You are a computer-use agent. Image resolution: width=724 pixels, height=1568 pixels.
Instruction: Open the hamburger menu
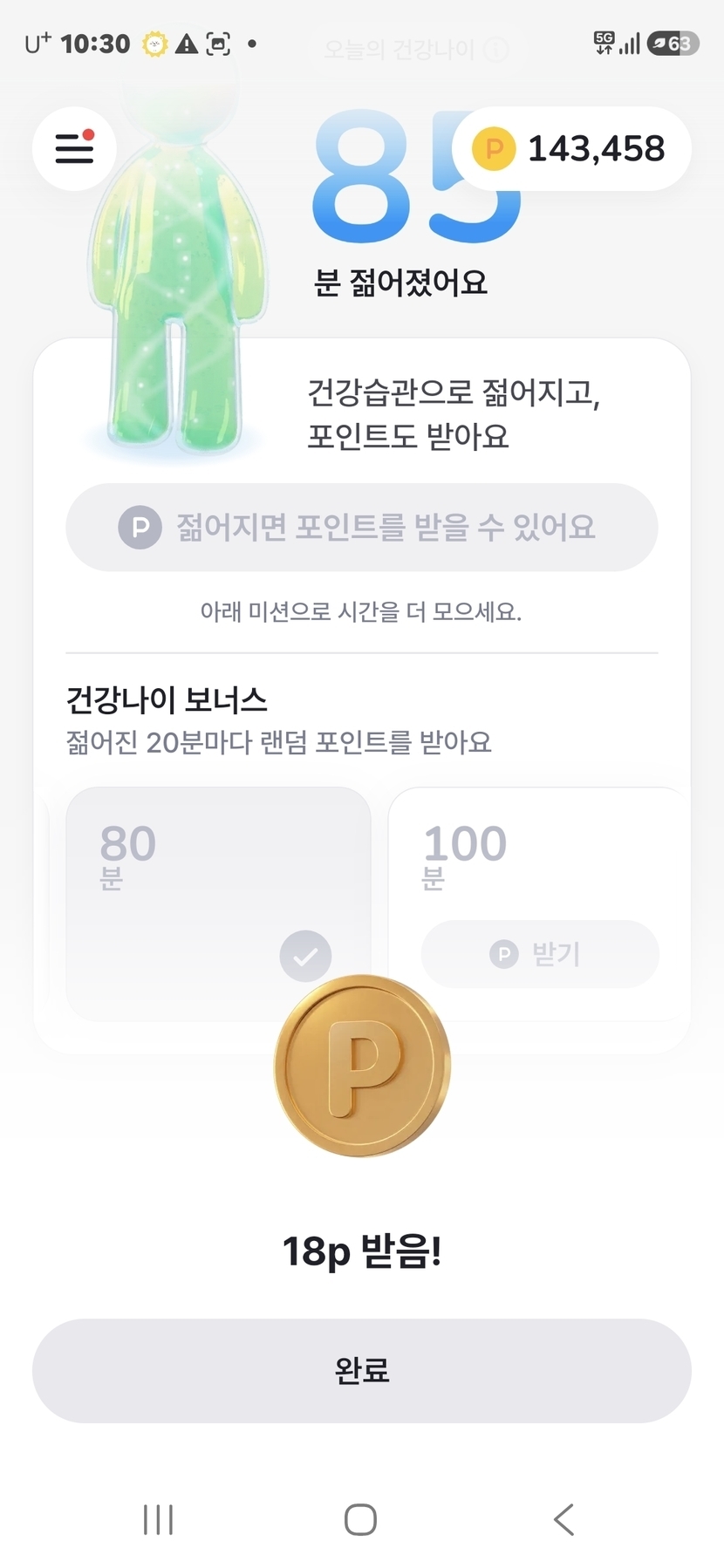pyautogui.click(x=74, y=148)
